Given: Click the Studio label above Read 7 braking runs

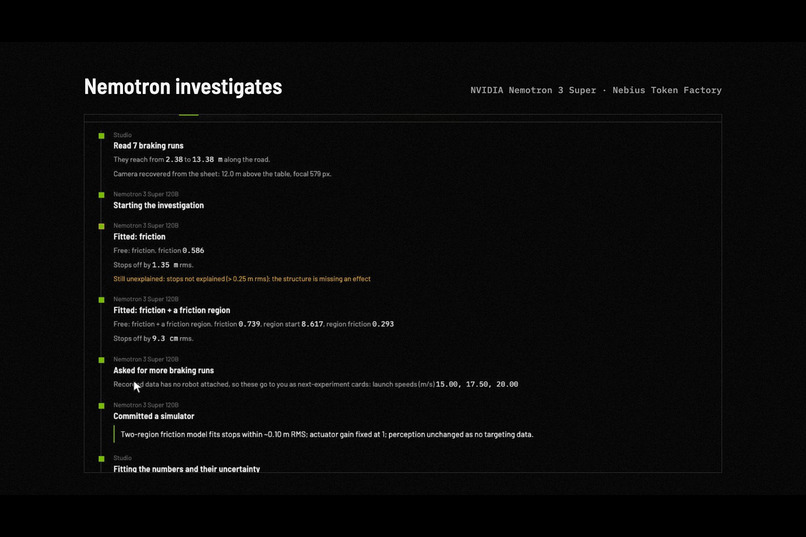Looking at the screenshot, I should tap(122, 135).
